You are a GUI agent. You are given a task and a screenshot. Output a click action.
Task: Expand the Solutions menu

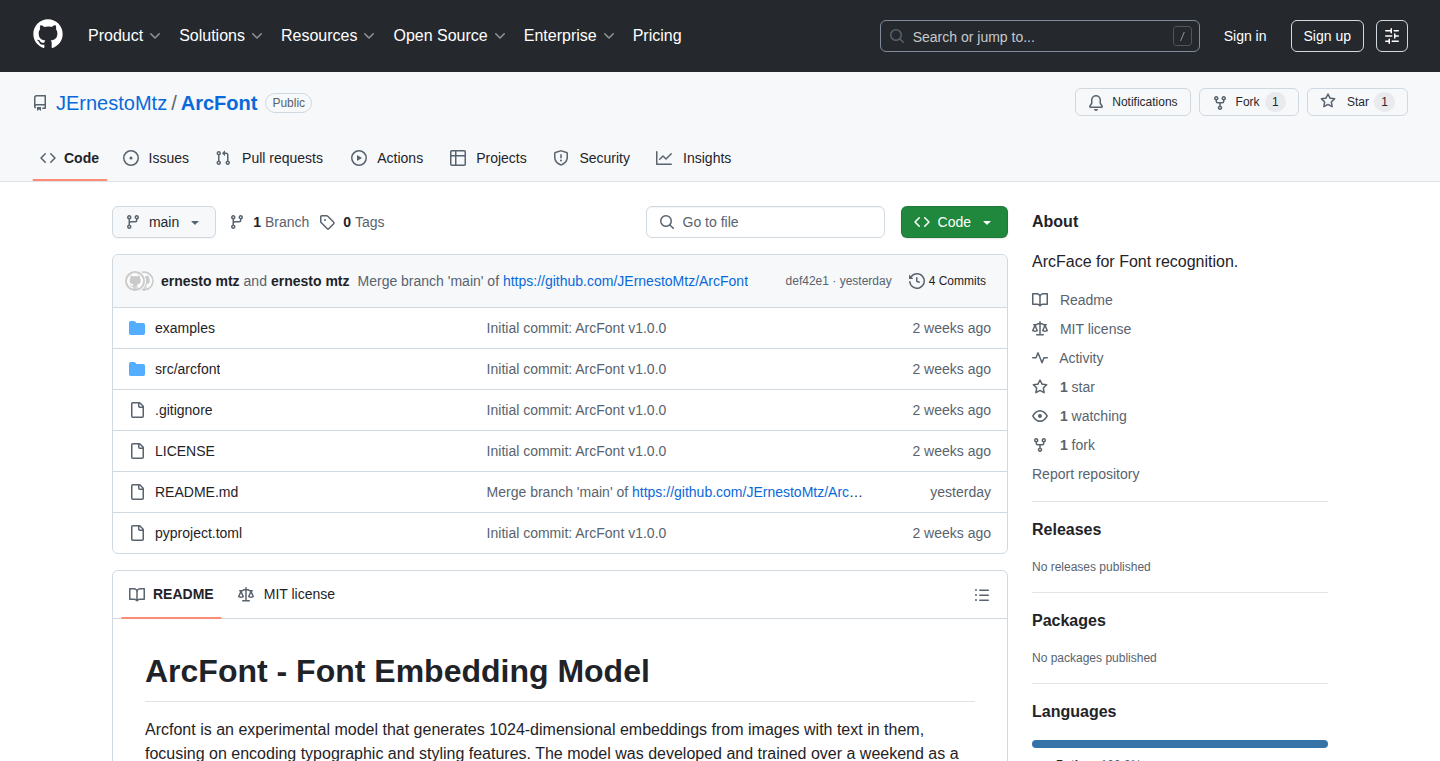coord(221,35)
